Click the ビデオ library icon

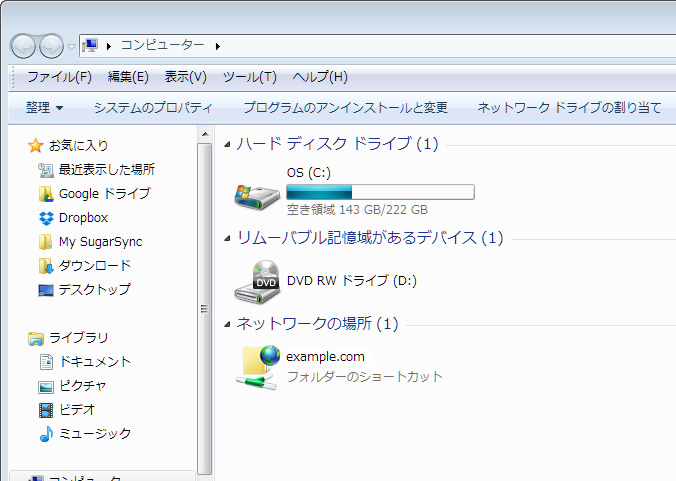point(46,410)
